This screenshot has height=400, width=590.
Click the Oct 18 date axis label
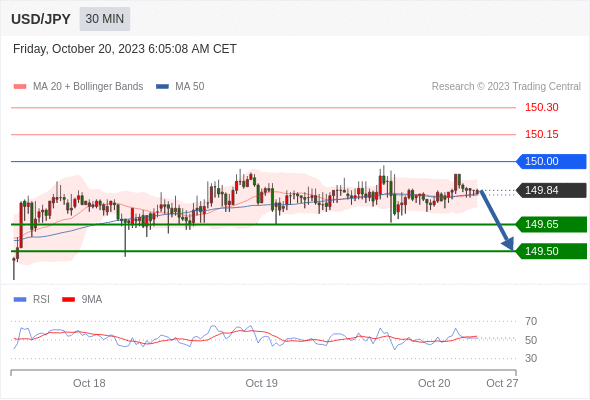[x=89, y=383]
